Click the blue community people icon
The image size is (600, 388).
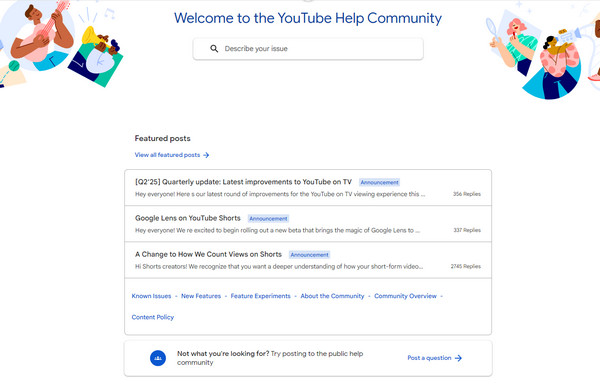tap(158, 358)
